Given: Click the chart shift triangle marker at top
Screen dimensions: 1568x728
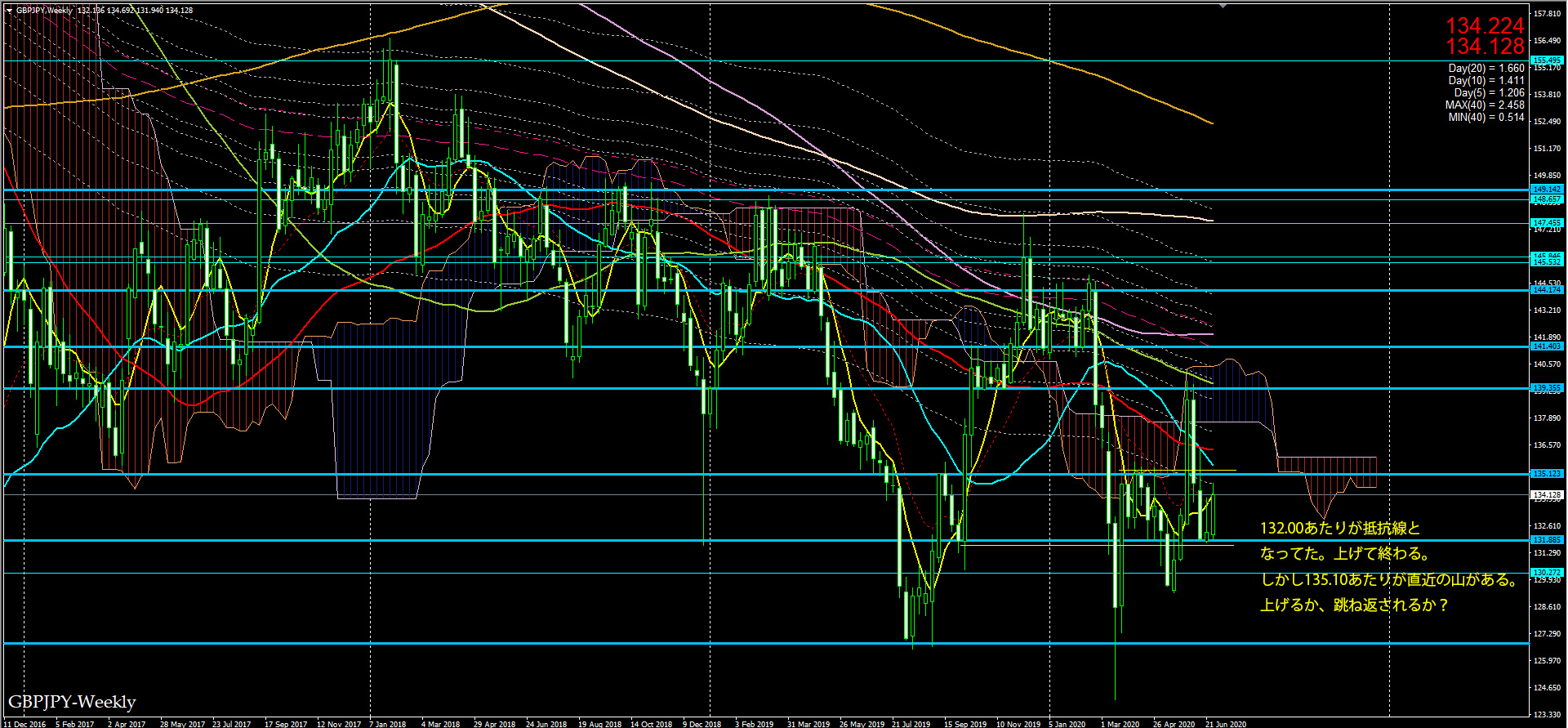Looking at the screenshot, I should point(1223,6).
